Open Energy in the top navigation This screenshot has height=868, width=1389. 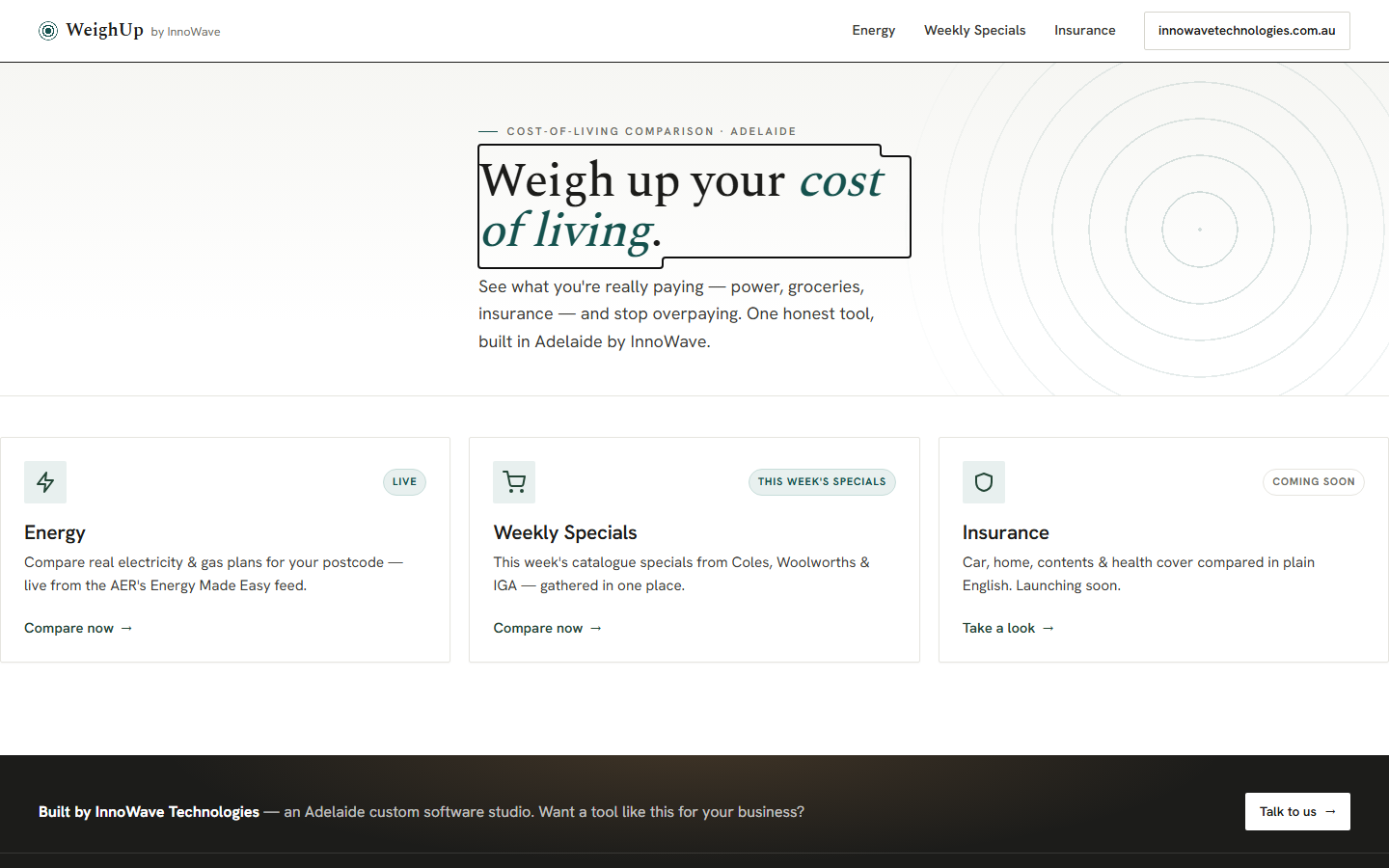point(874,31)
